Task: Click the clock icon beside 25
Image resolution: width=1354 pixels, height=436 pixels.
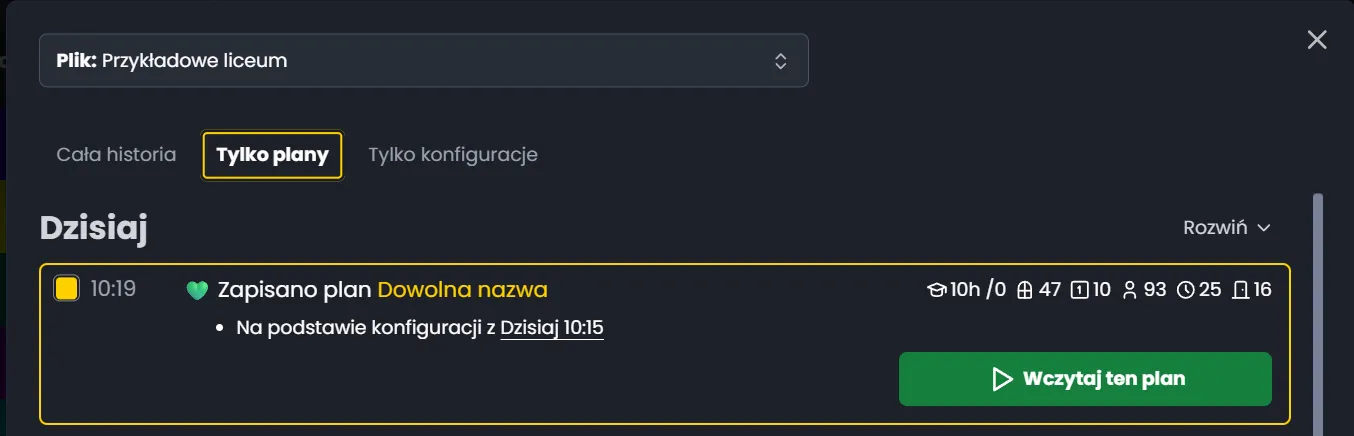Action: coord(1185,290)
